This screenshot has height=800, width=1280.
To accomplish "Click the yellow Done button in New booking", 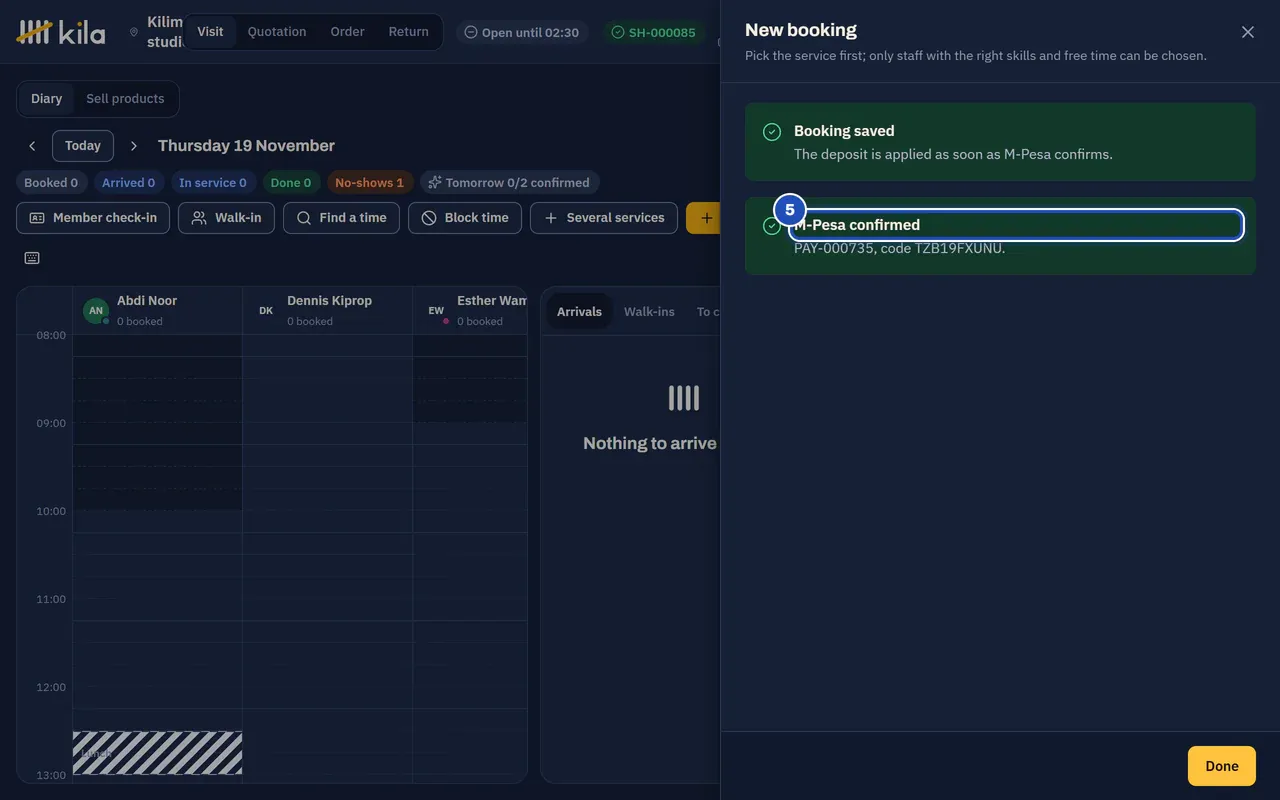I will [1222, 766].
